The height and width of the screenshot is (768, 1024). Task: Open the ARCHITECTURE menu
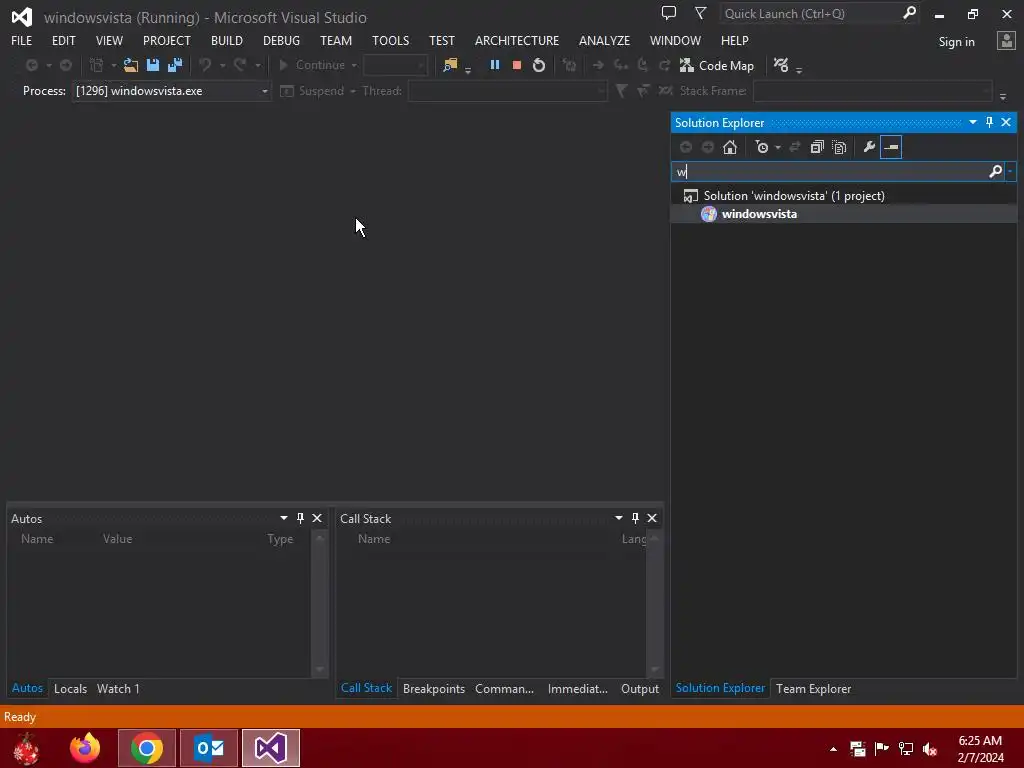click(517, 40)
